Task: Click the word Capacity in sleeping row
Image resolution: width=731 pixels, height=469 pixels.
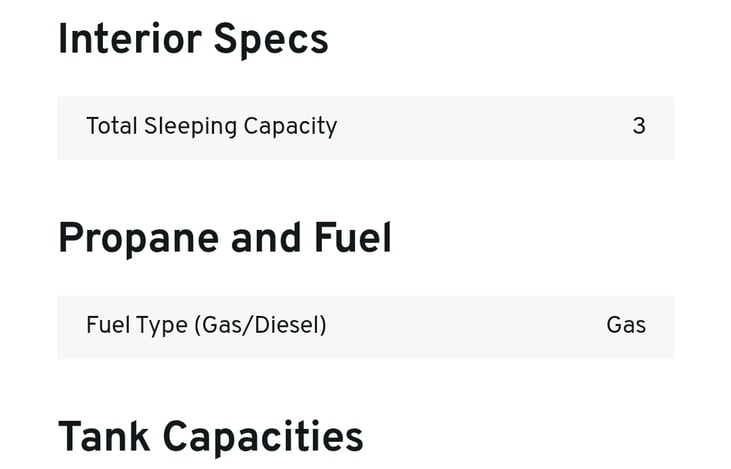Action: 291,126
